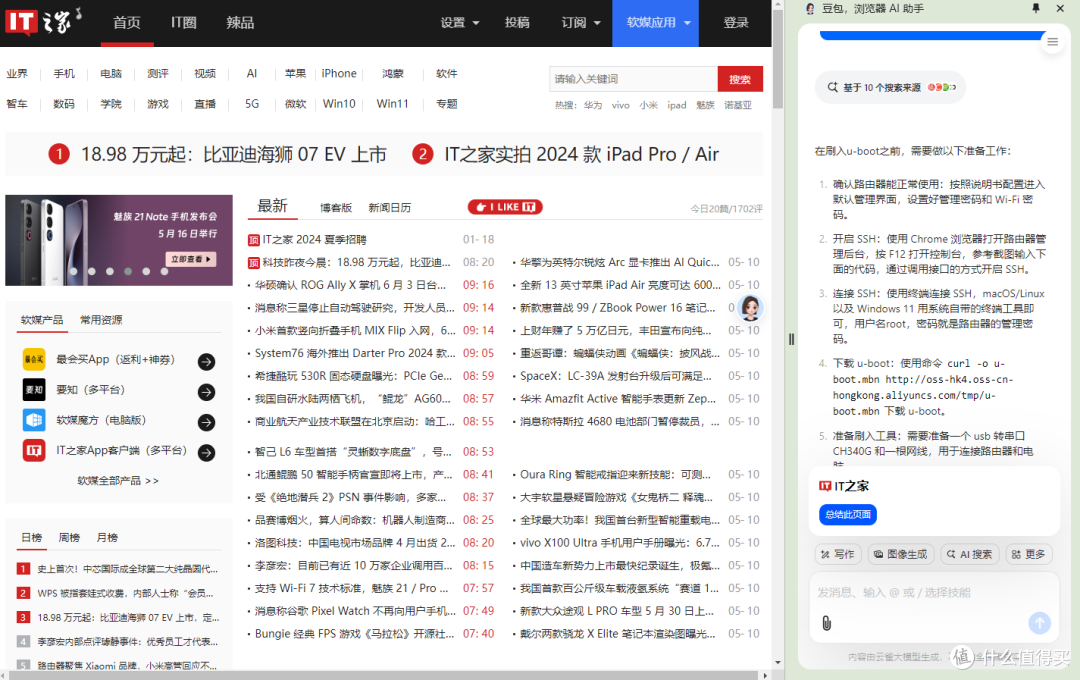The width and height of the screenshot is (1080, 680).
Task: Open the 软媒应用 dropdown menu
Action: (656, 23)
